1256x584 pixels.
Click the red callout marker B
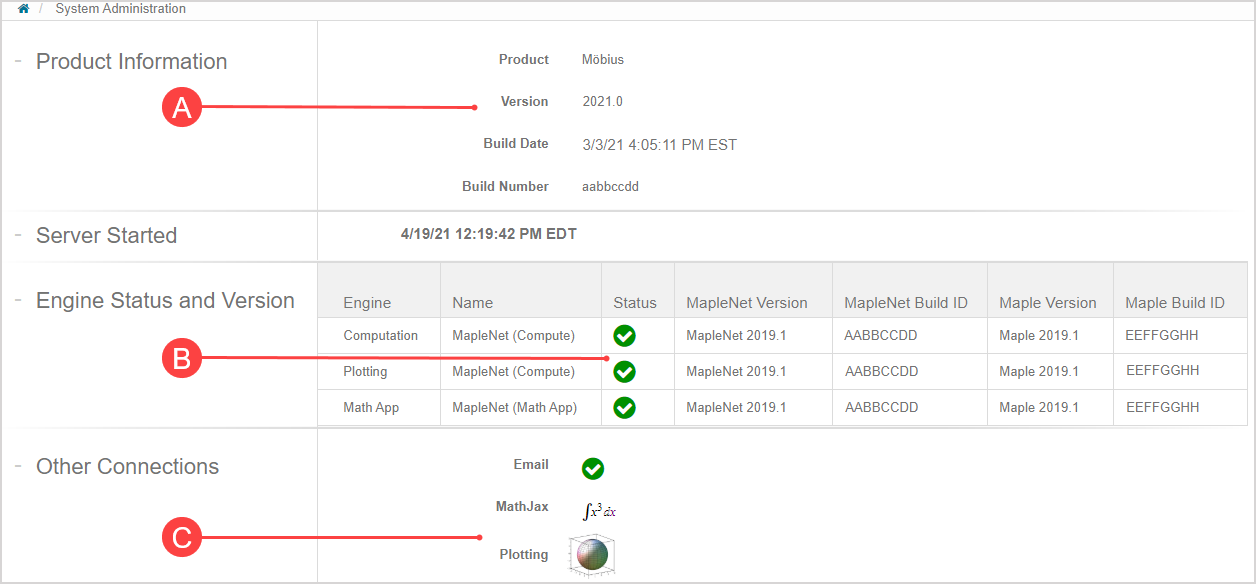coord(181,359)
